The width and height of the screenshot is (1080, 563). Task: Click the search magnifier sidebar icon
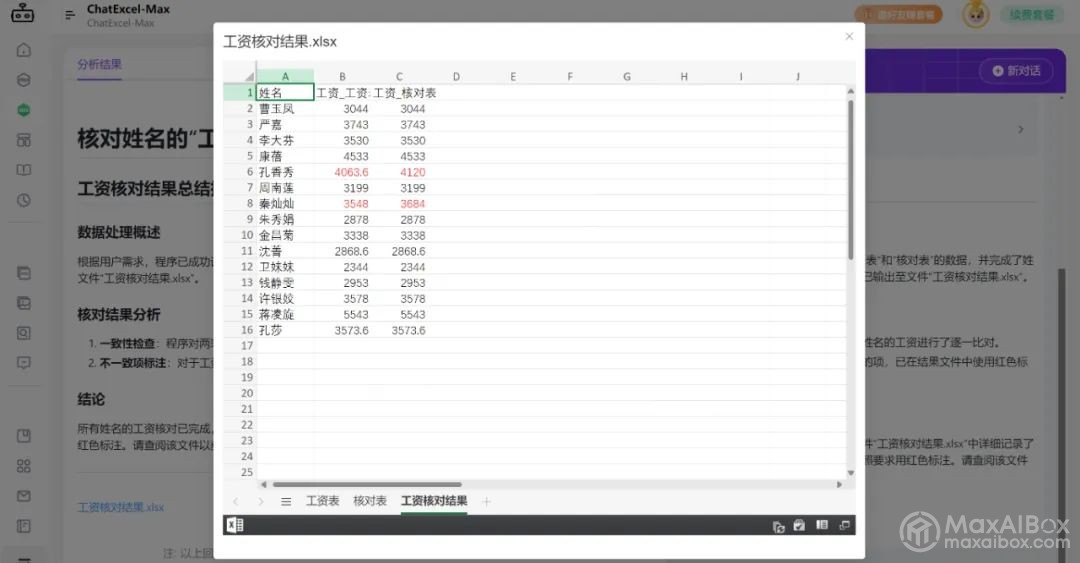pyautogui.click(x=23, y=333)
